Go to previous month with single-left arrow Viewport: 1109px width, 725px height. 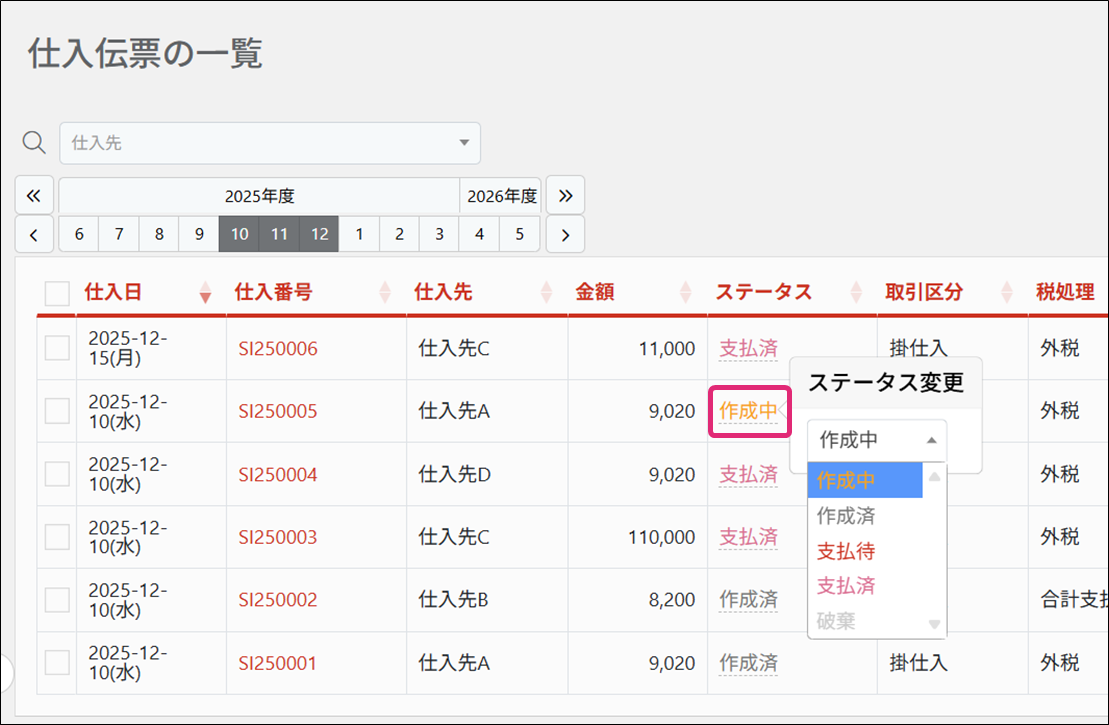tap(34, 235)
